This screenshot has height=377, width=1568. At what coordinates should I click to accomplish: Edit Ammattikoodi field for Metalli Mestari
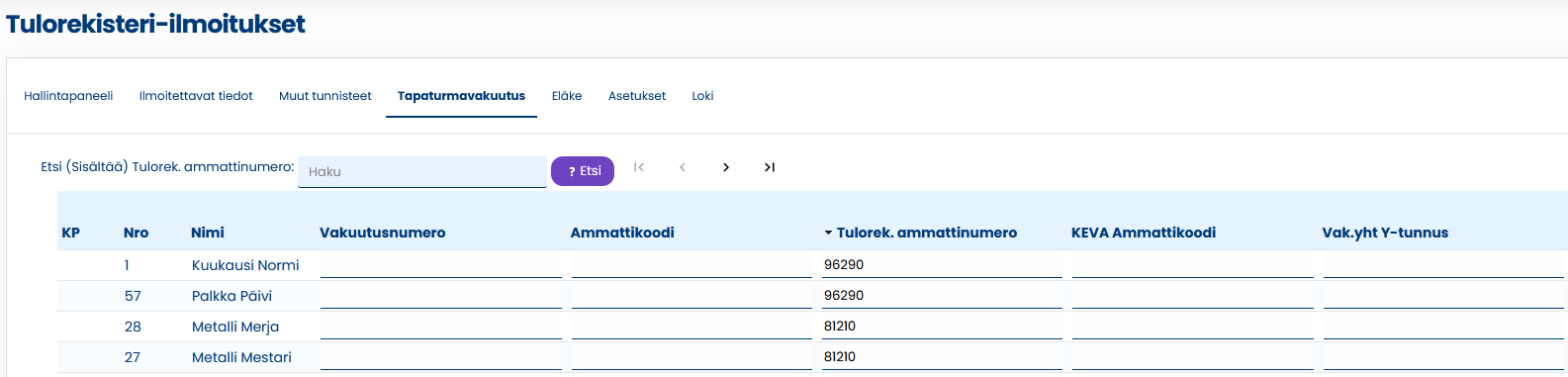pyautogui.click(x=692, y=357)
